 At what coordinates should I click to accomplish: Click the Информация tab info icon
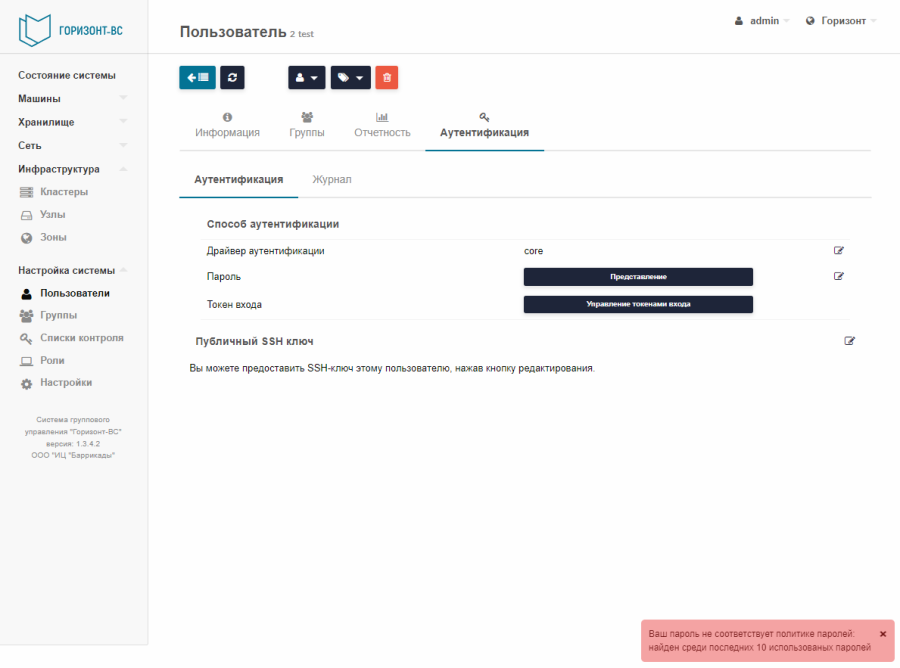[227, 117]
